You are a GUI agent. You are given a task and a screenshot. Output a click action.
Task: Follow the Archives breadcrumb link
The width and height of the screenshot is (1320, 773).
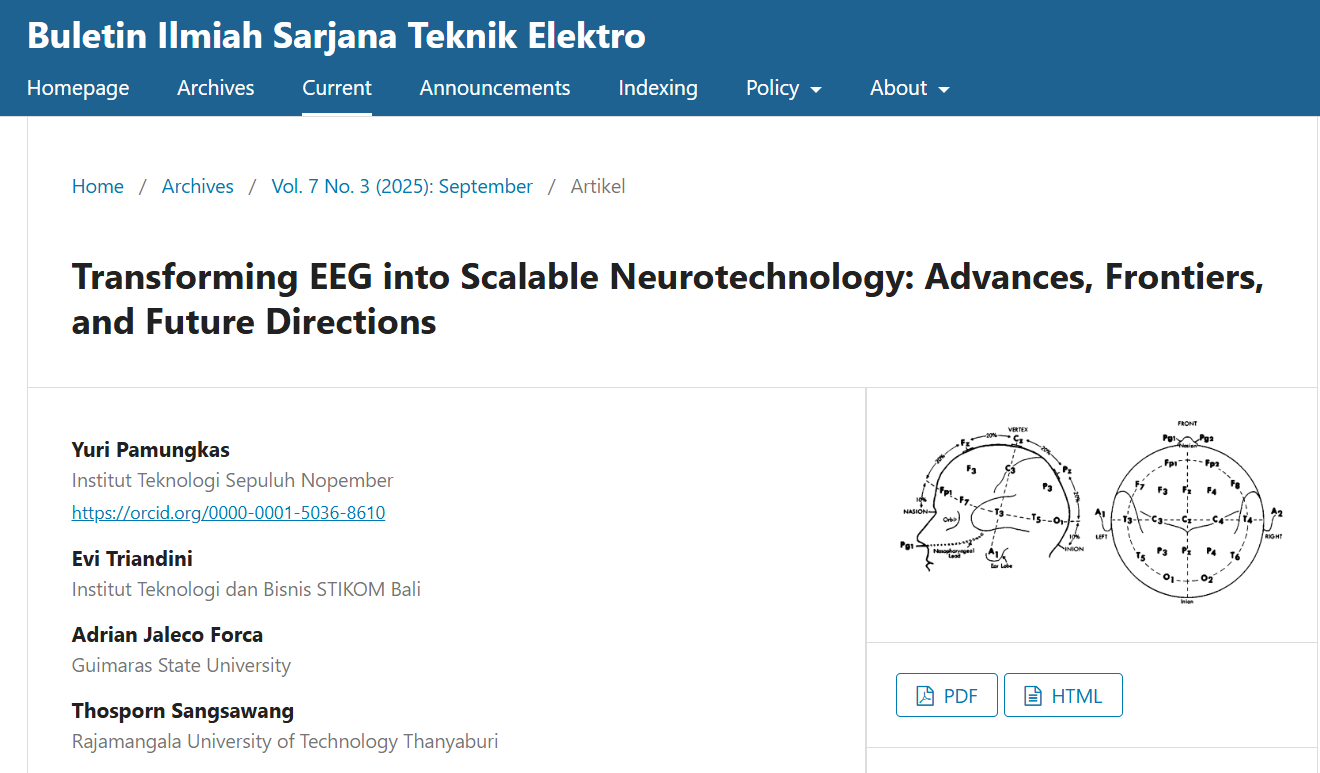click(x=198, y=186)
